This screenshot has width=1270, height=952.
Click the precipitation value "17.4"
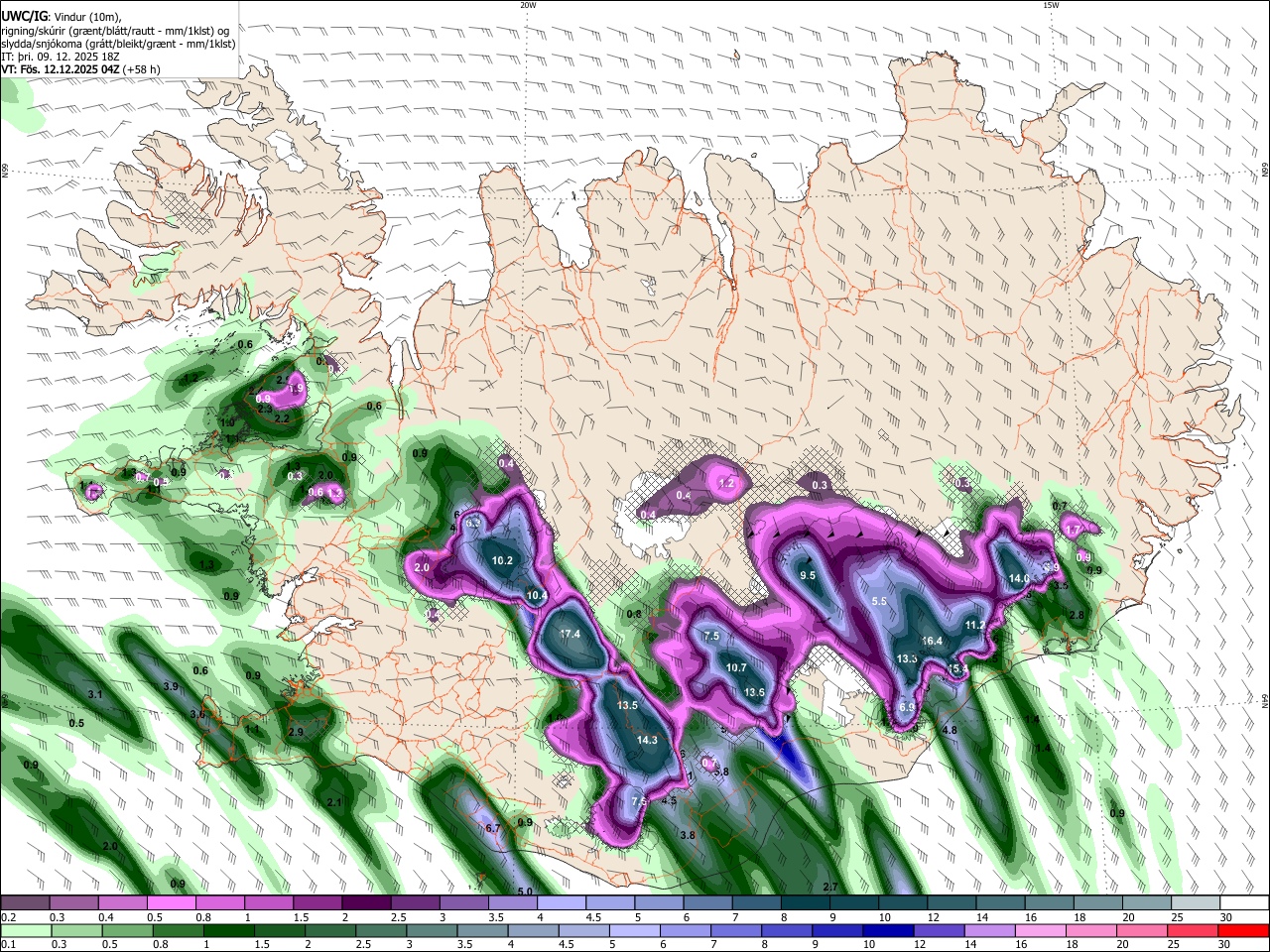click(570, 635)
